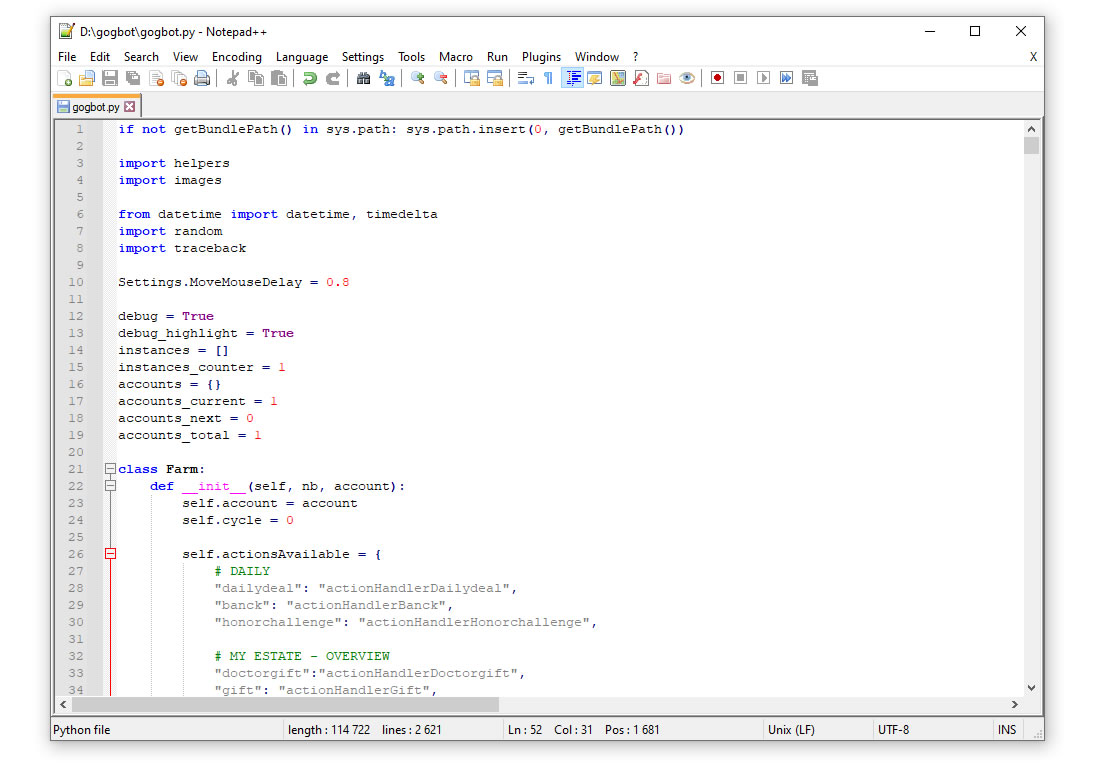Open the Plugins menu

[541, 57]
